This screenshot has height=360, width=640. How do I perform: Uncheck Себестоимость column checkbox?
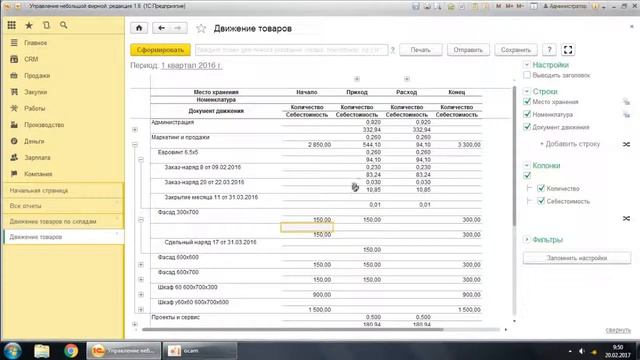coord(541,201)
